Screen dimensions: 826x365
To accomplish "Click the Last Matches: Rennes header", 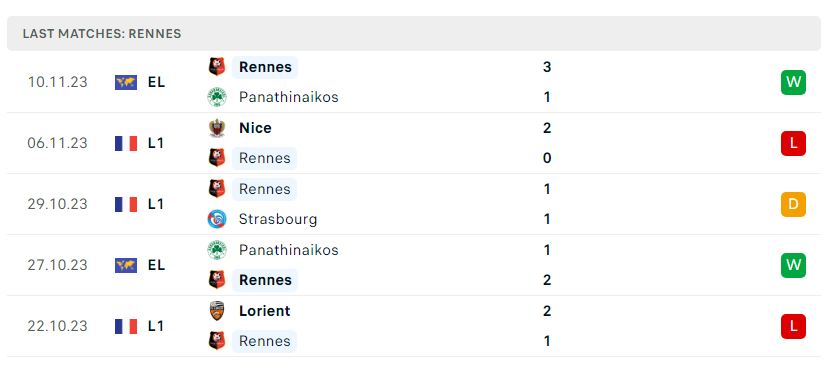I will coord(102,34).
